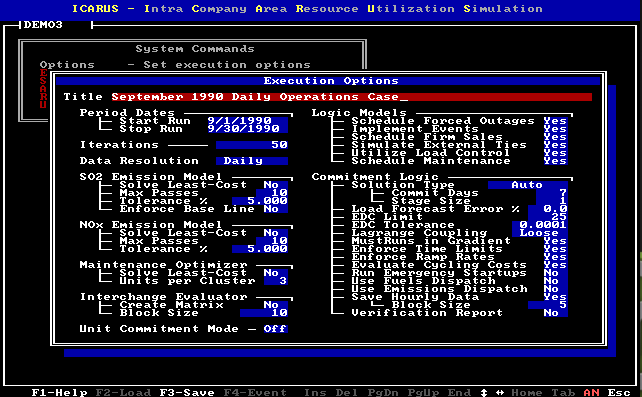The width and height of the screenshot is (642, 397).
Task: Toggle Run Emergency Startups No value
Action: [x=555, y=273]
